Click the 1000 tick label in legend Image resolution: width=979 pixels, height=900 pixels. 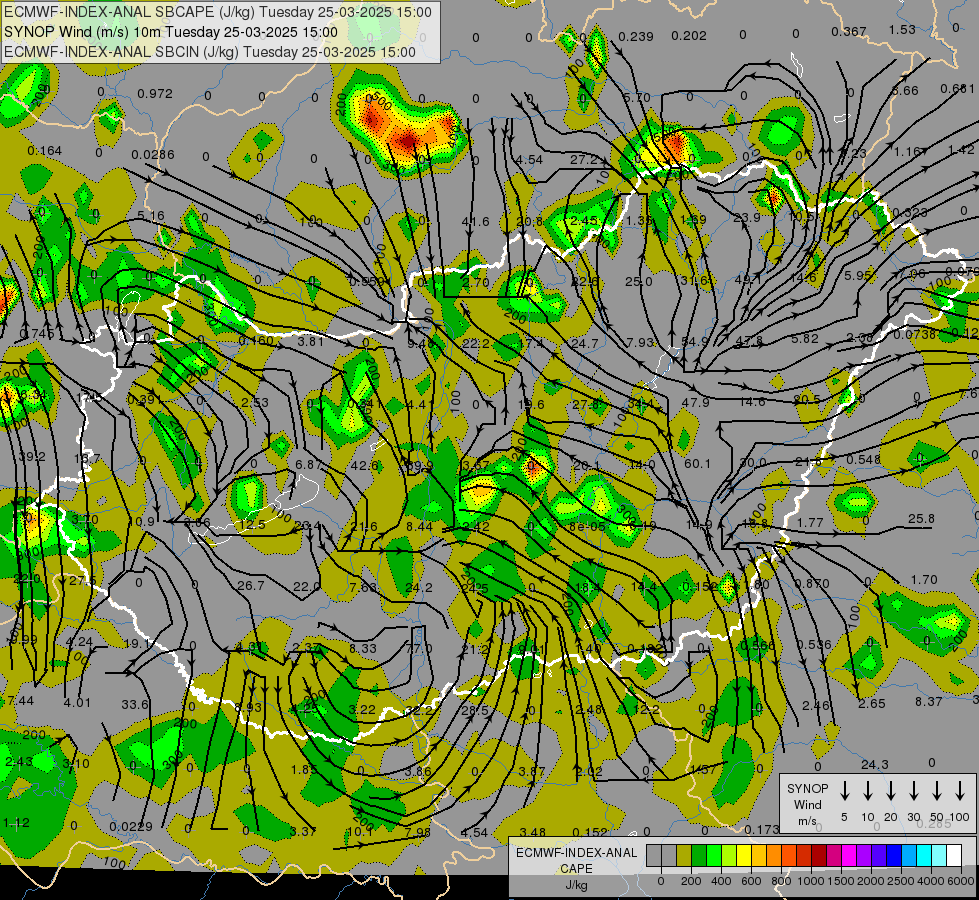click(x=812, y=881)
